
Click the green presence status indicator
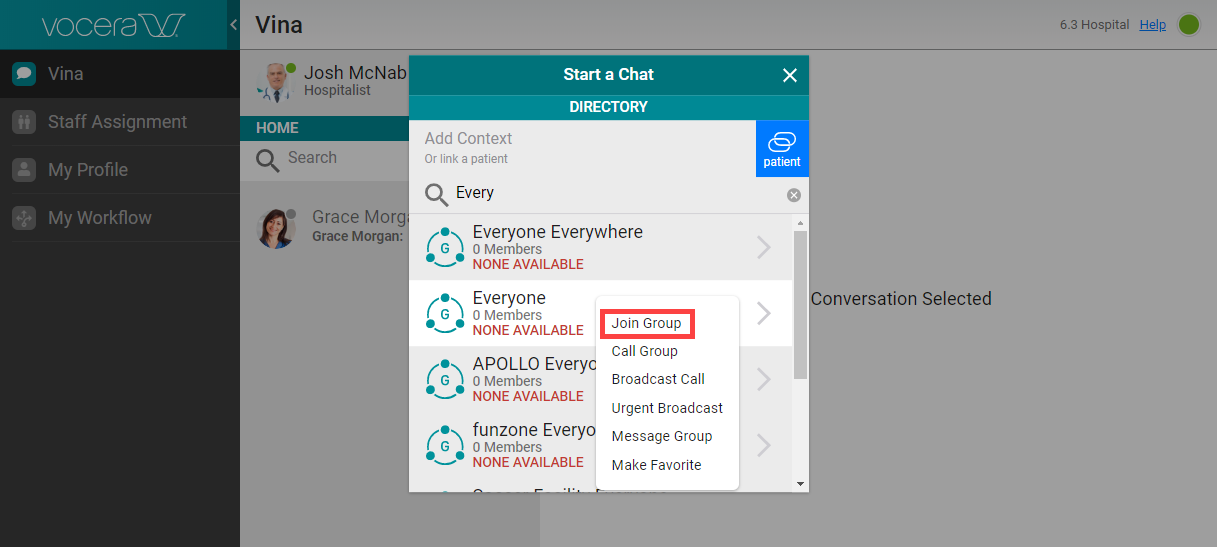click(x=1188, y=25)
